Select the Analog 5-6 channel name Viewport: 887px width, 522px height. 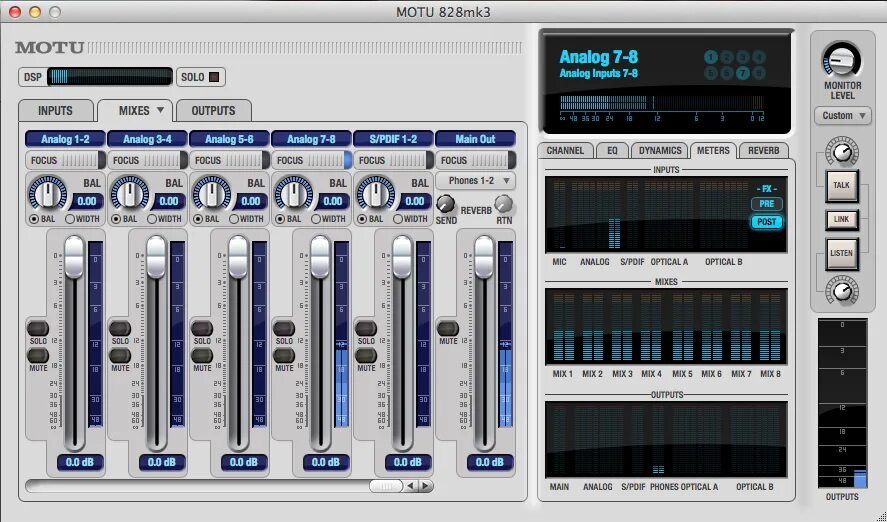click(x=229, y=139)
